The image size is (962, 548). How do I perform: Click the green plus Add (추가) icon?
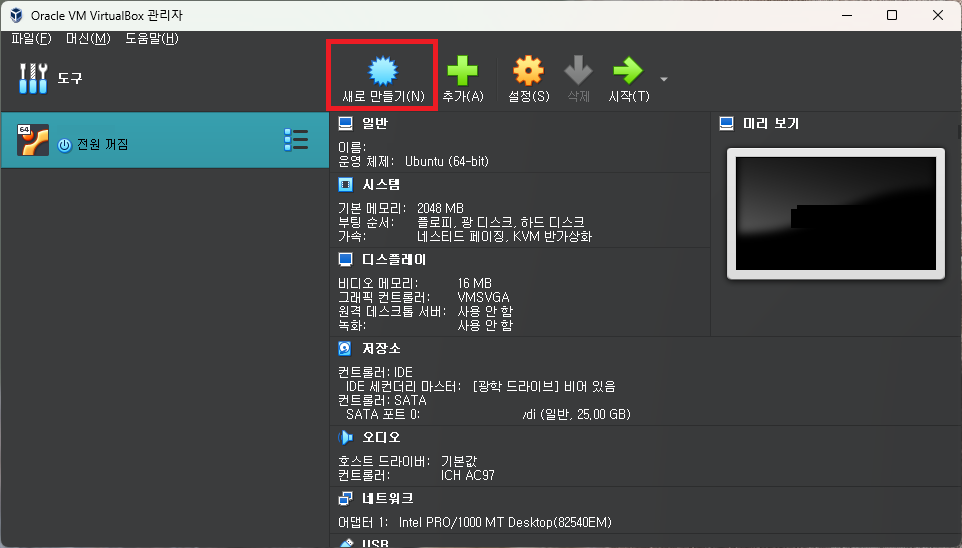coord(463,71)
